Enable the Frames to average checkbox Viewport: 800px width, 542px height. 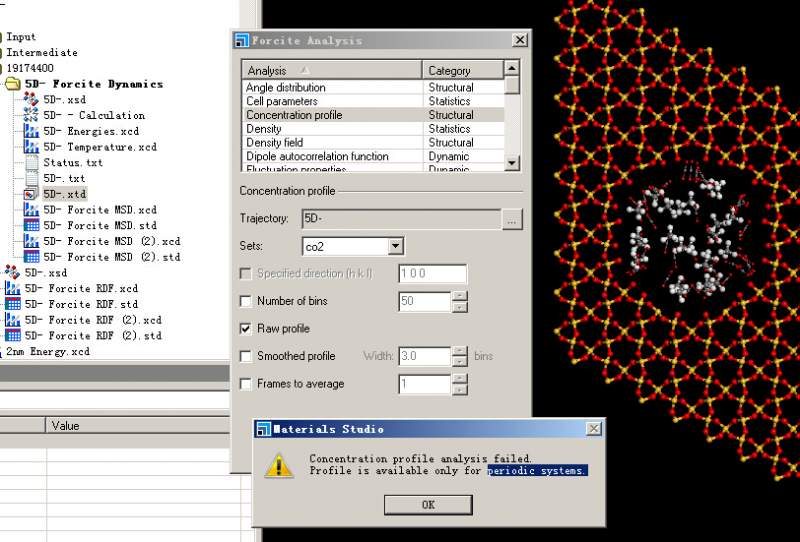click(x=245, y=384)
